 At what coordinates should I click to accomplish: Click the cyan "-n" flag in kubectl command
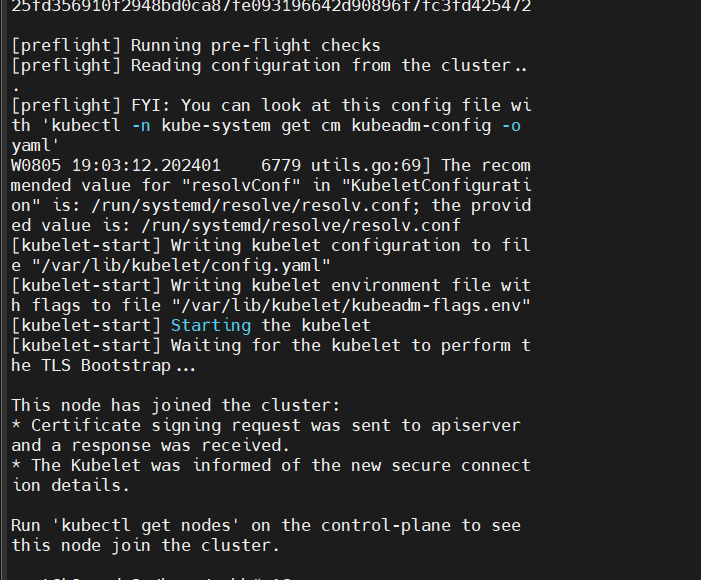point(141,125)
